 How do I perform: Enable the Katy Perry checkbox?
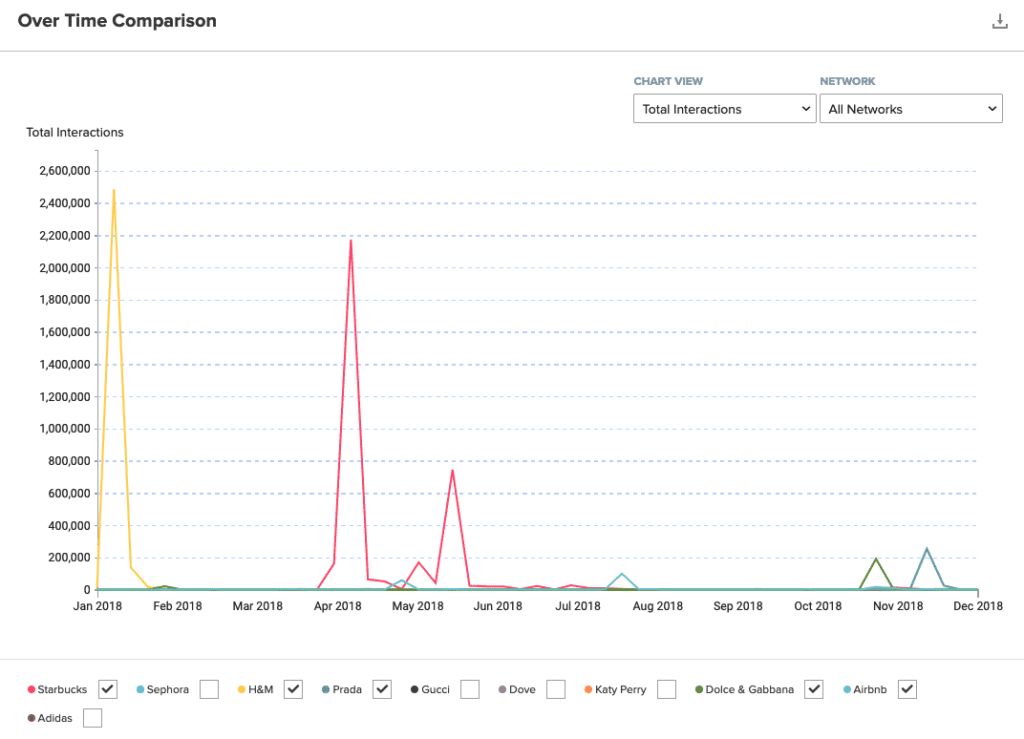(667, 689)
